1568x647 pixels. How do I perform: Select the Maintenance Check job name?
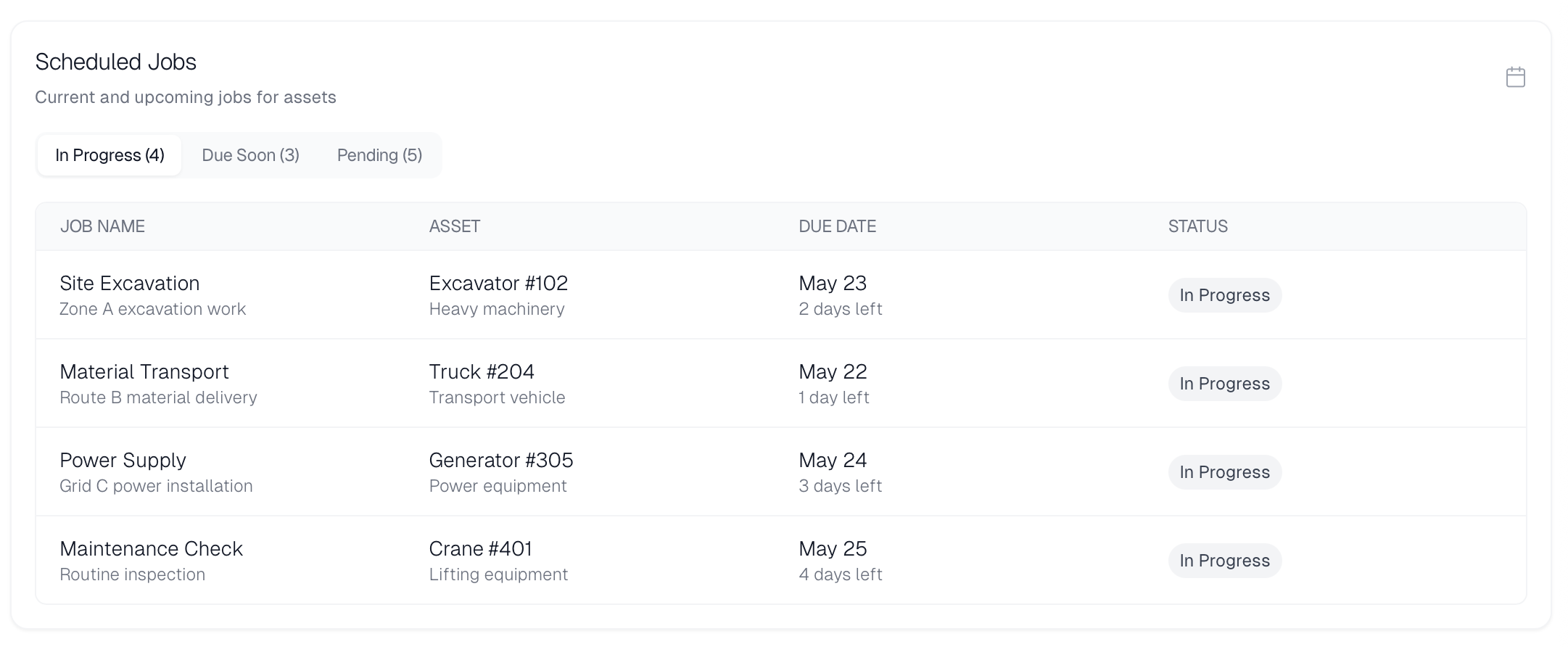point(151,548)
